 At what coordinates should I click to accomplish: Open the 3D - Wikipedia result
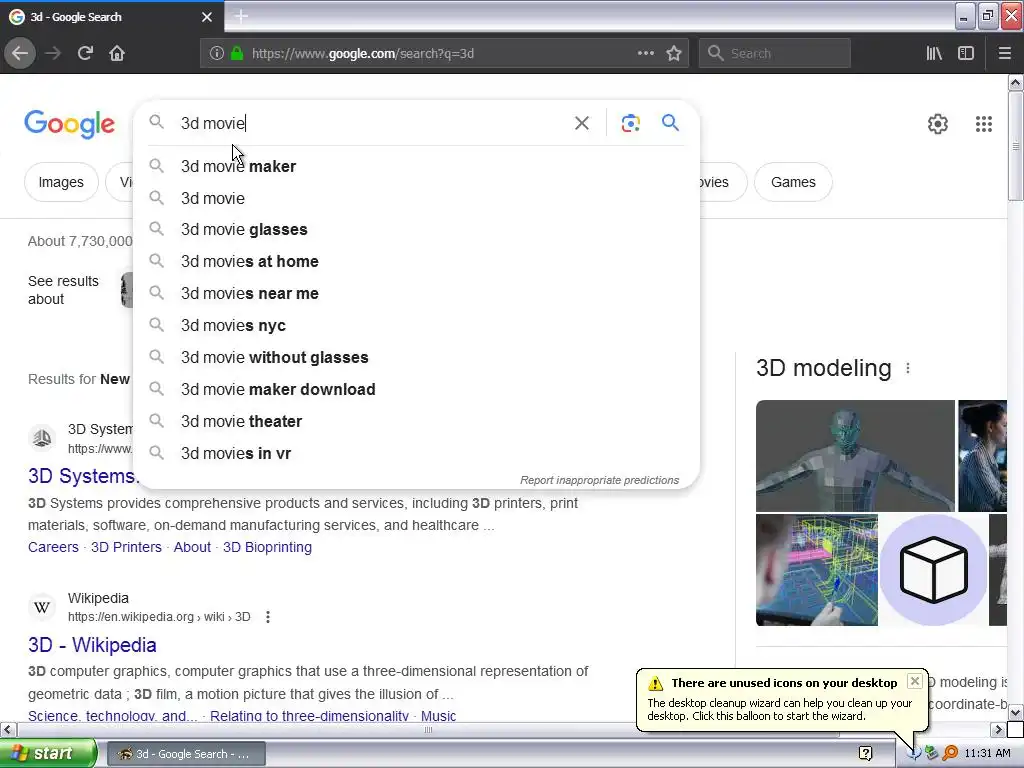coord(92,645)
